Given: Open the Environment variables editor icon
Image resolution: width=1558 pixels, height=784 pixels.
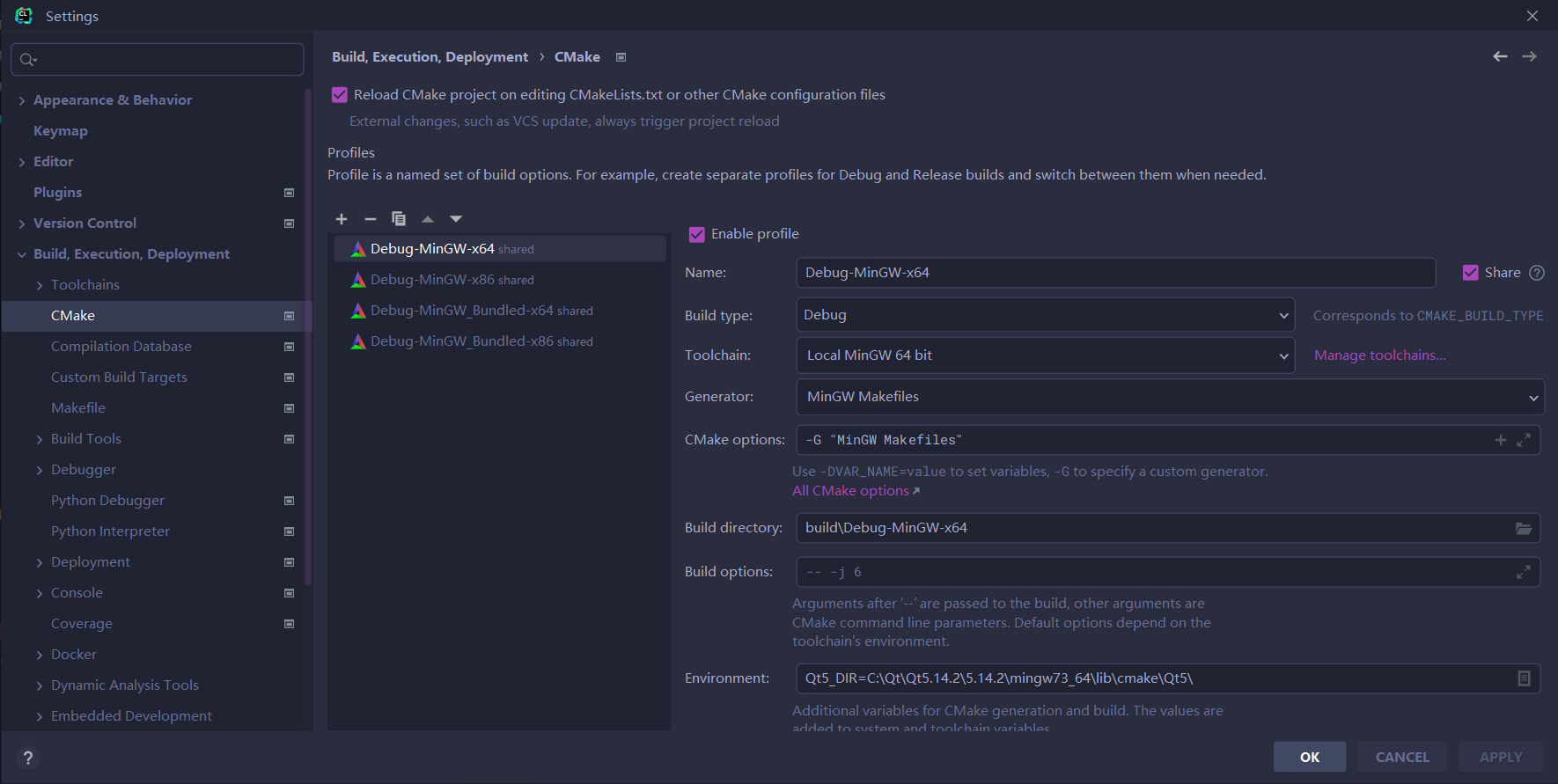Looking at the screenshot, I should [x=1525, y=678].
